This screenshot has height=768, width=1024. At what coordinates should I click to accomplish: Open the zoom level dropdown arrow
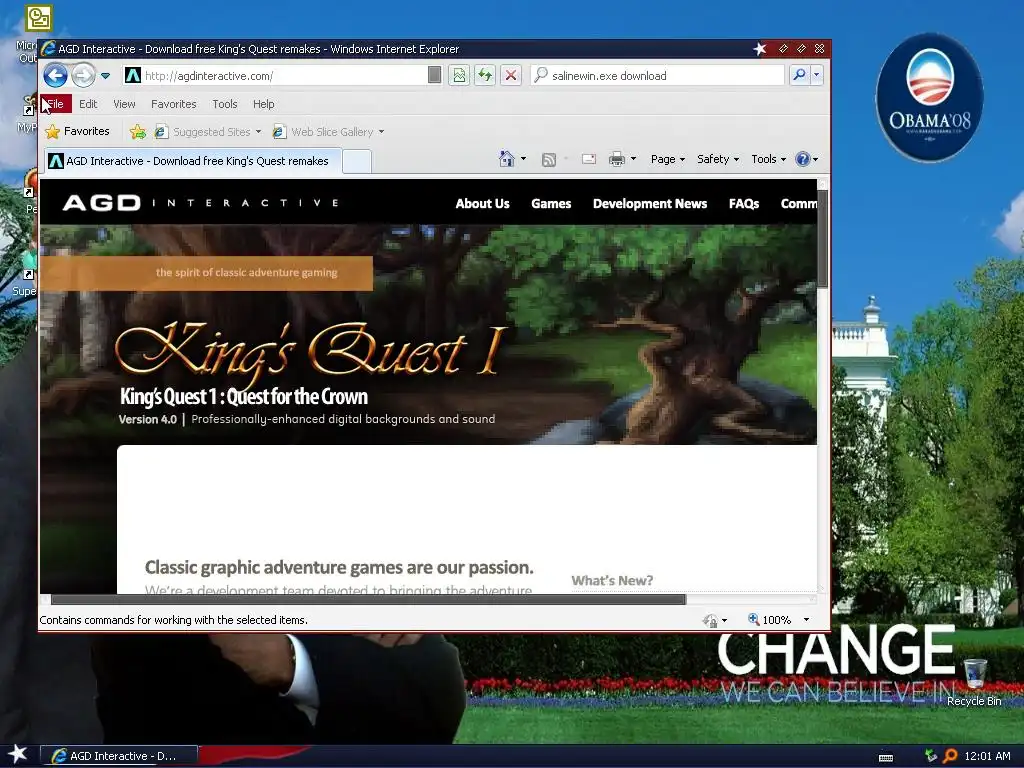[807, 620]
